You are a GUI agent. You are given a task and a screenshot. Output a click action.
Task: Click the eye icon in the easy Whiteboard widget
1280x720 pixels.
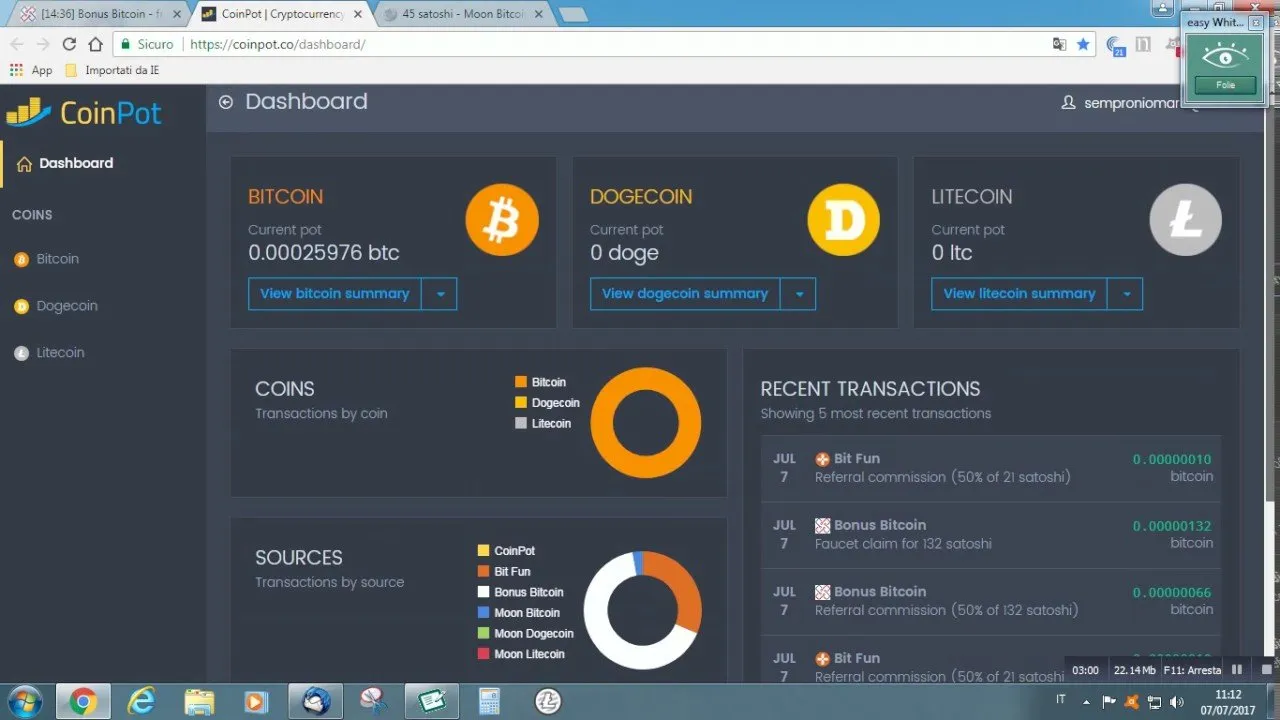(1225, 56)
